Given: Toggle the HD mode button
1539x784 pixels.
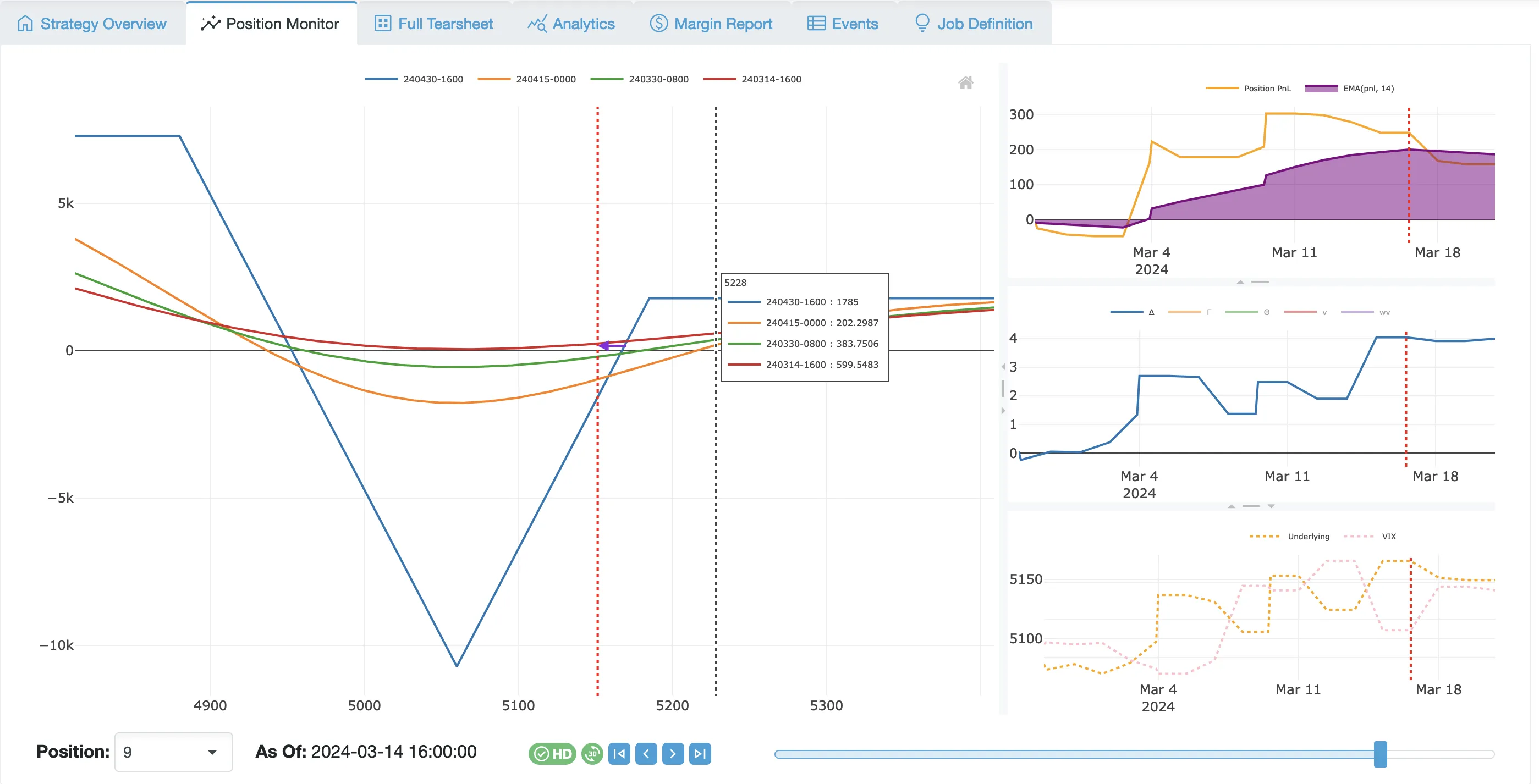Looking at the screenshot, I should [x=552, y=754].
